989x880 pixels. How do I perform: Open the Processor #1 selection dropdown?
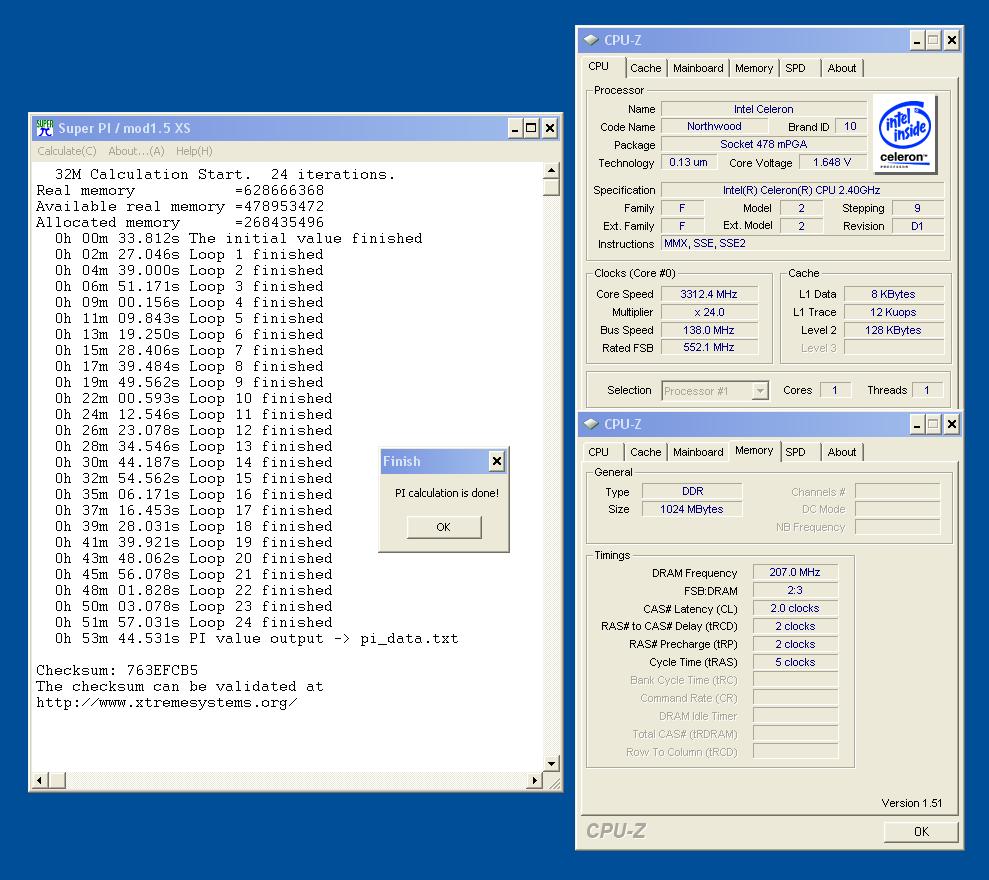point(760,391)
